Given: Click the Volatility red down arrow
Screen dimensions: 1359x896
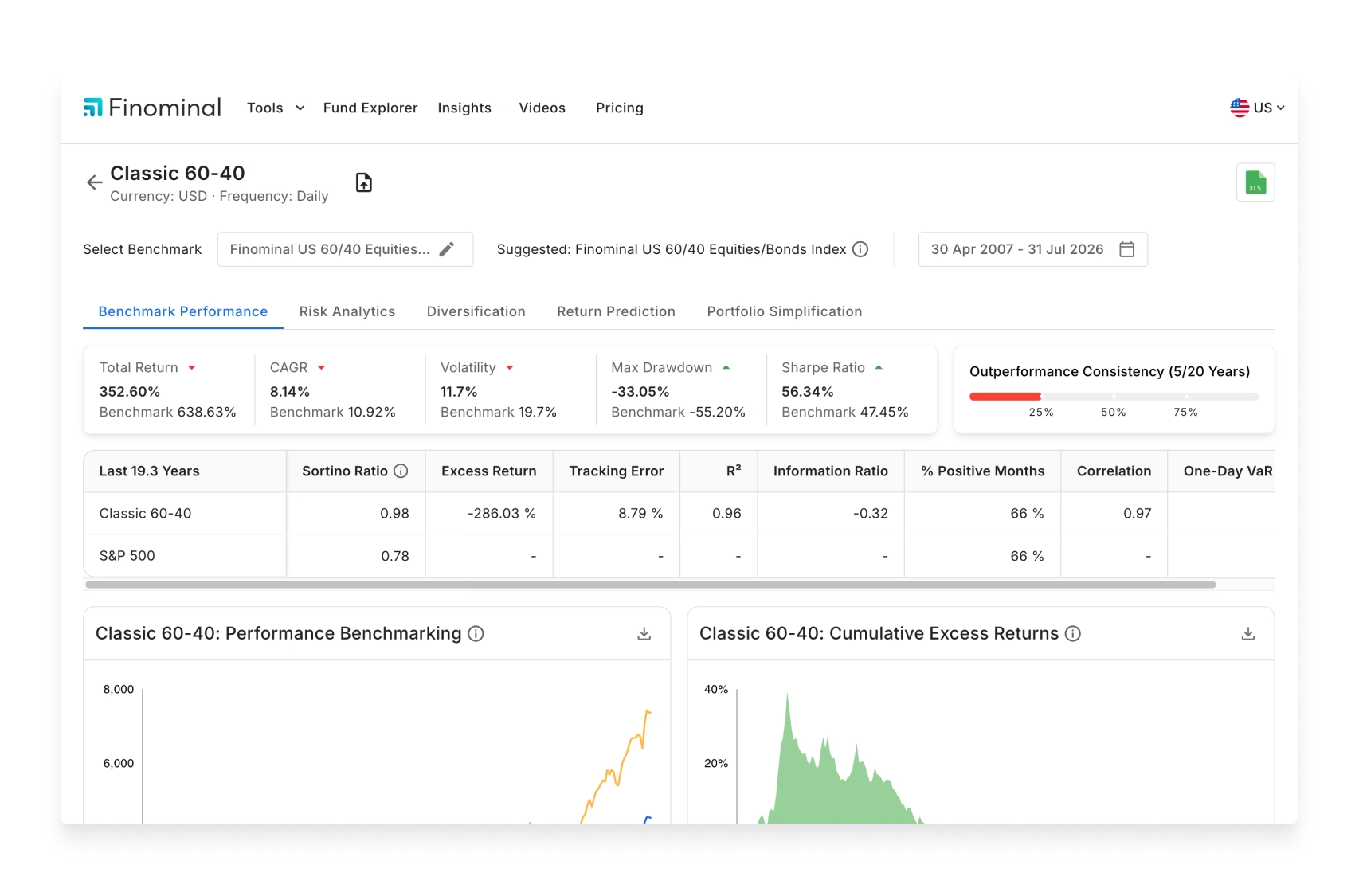Looking at the screenshot, I should pos(510,368).
